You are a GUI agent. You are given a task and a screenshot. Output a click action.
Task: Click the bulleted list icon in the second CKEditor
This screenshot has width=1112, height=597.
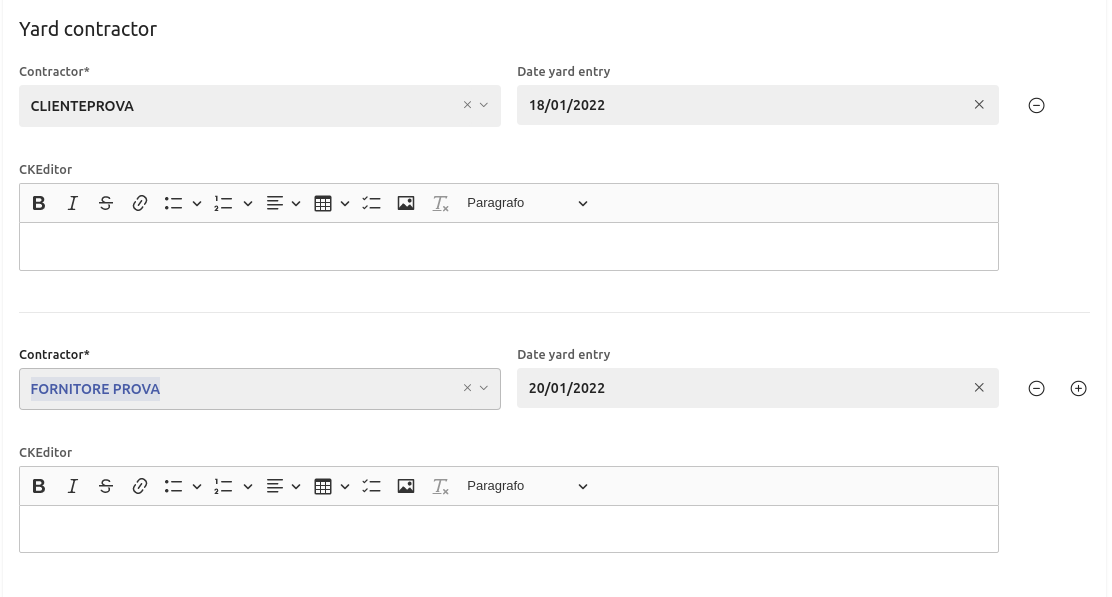coord(174,486)
